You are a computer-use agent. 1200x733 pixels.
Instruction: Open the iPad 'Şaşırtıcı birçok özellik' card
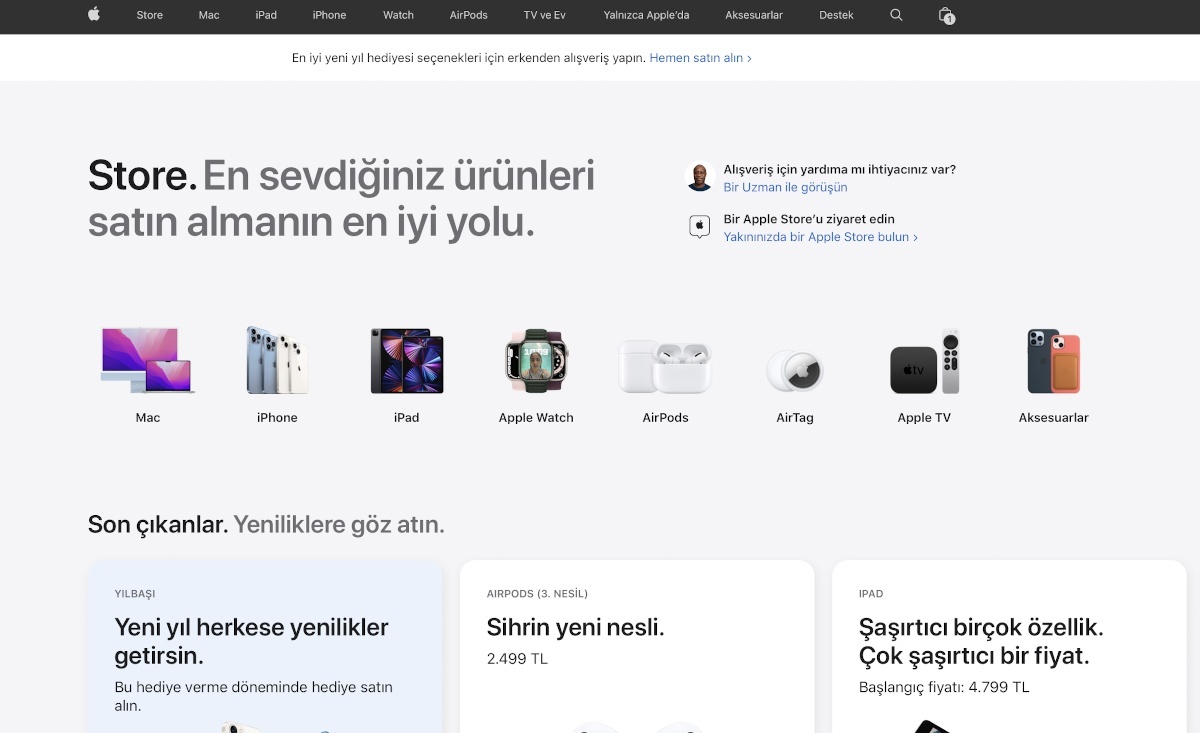(1009, 646)
